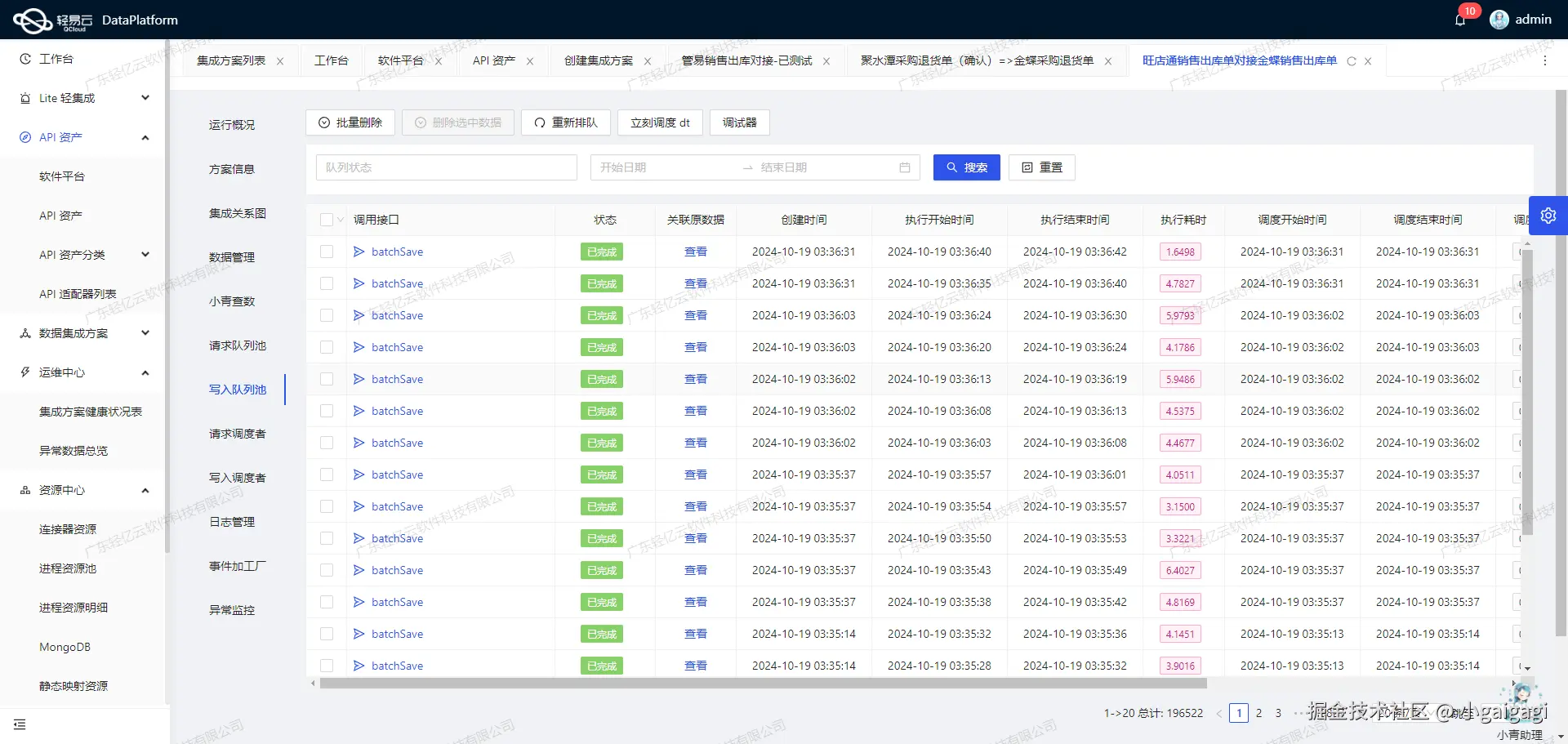Click the magnifier icon inside 搜索 button
Screen dimensions: 1568x744
pyautogui.click(x=951, y=167)
